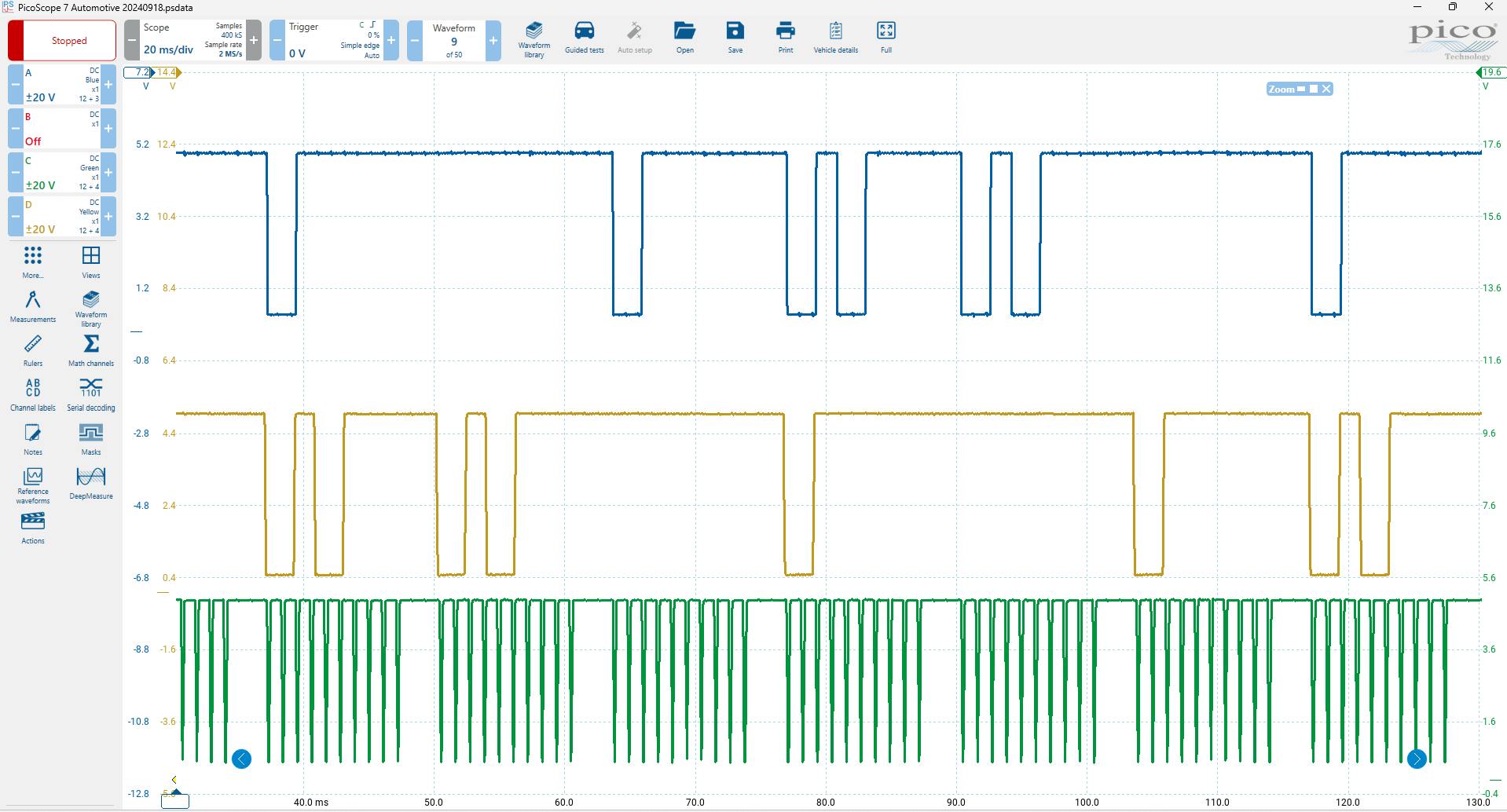Open the Serial decoding tool
Screen dimensions: 1507x812
(90, 393)
